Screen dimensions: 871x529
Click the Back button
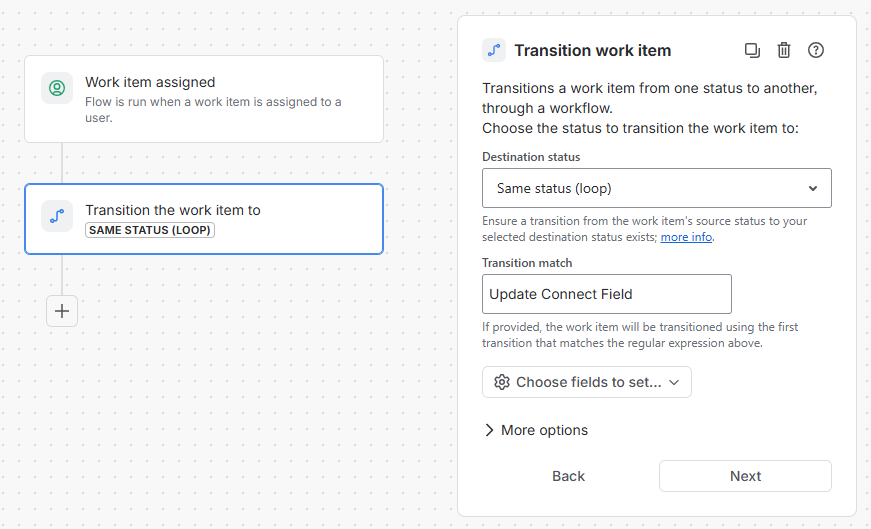coord(568,476)
